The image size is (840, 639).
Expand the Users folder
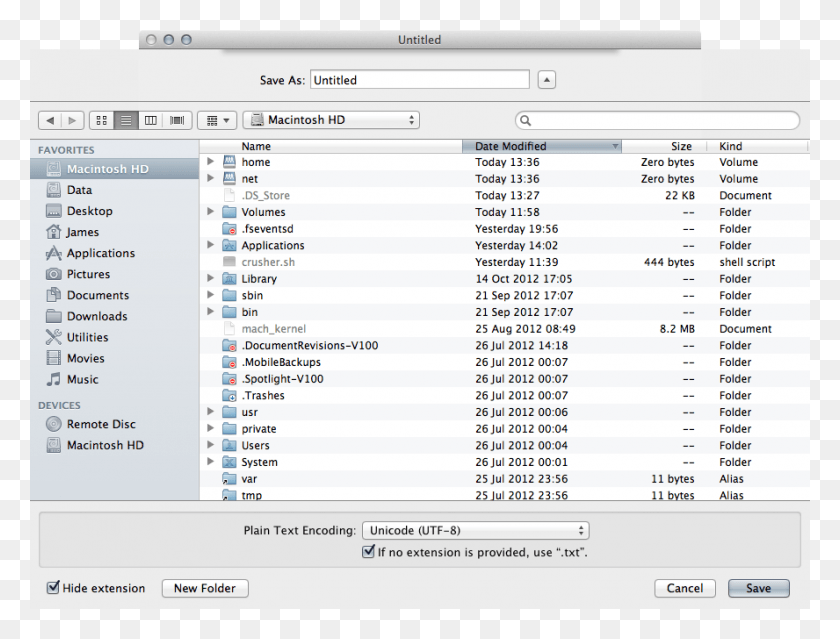point(211,445)
